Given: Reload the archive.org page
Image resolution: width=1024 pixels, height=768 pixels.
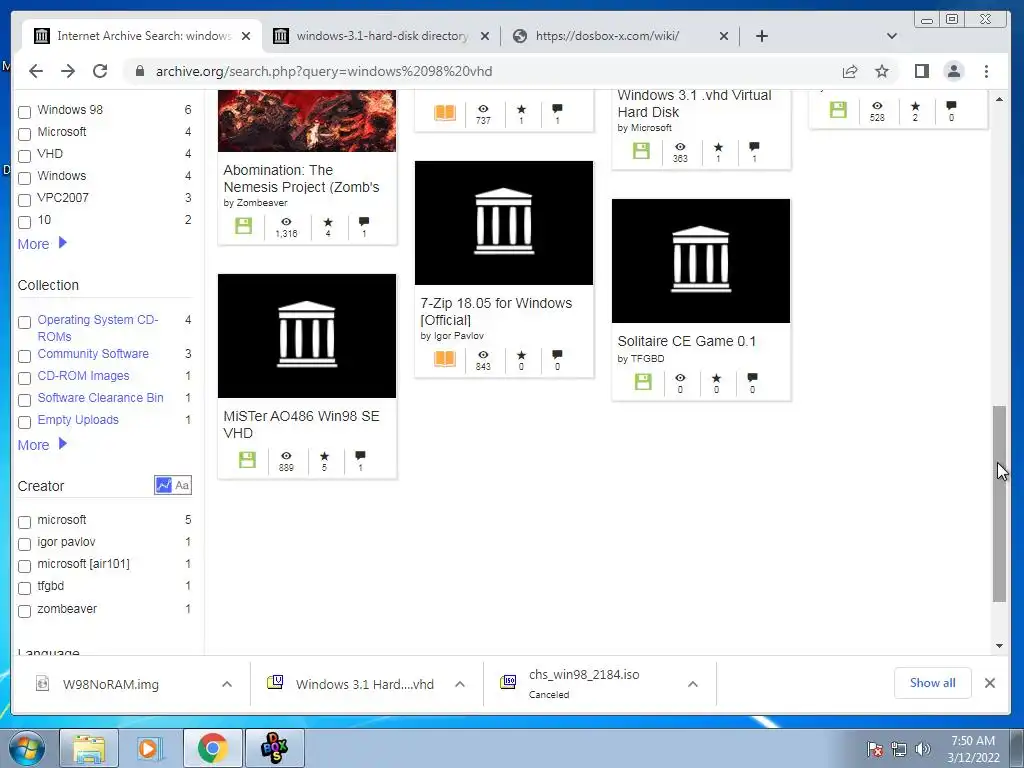Looking at the screenshot, I should (100, 71).
